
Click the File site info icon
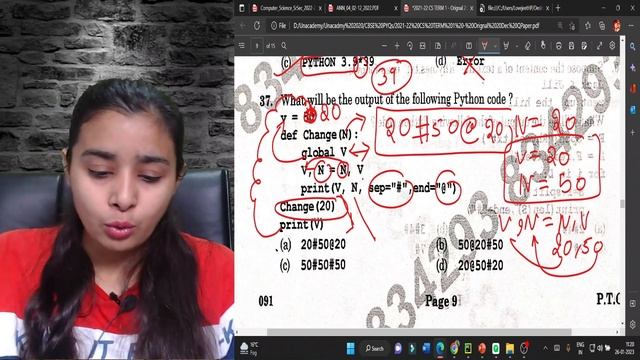click(278, 26)
